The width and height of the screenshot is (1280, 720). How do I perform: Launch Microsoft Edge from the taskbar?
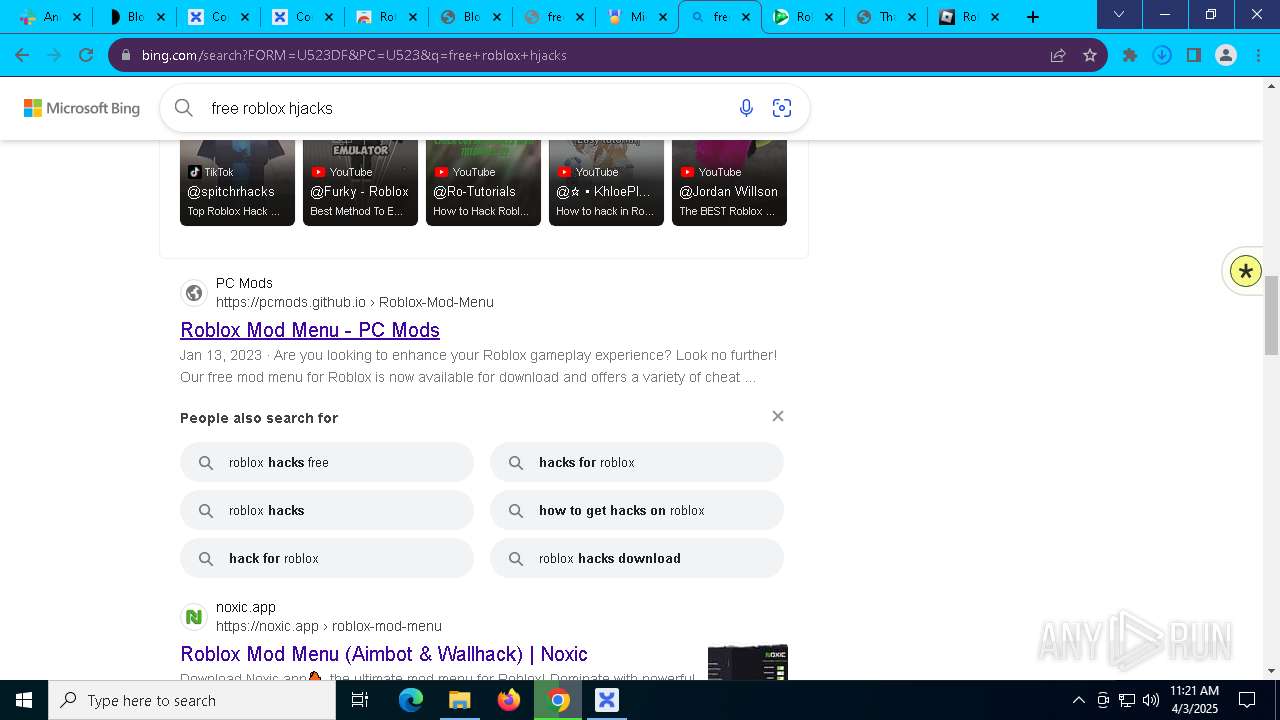tap(411, 700)
